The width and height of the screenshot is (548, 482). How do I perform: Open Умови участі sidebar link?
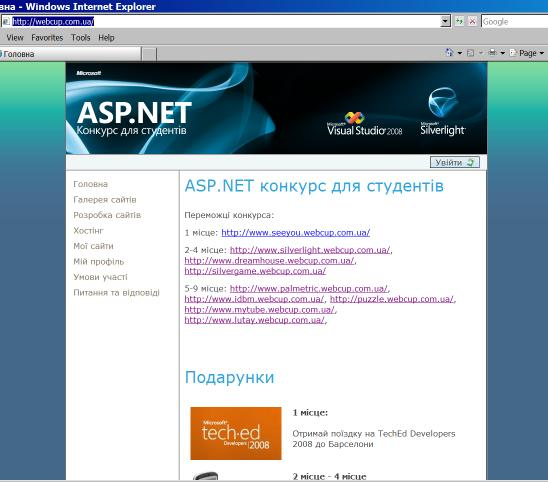coord(101,277)
